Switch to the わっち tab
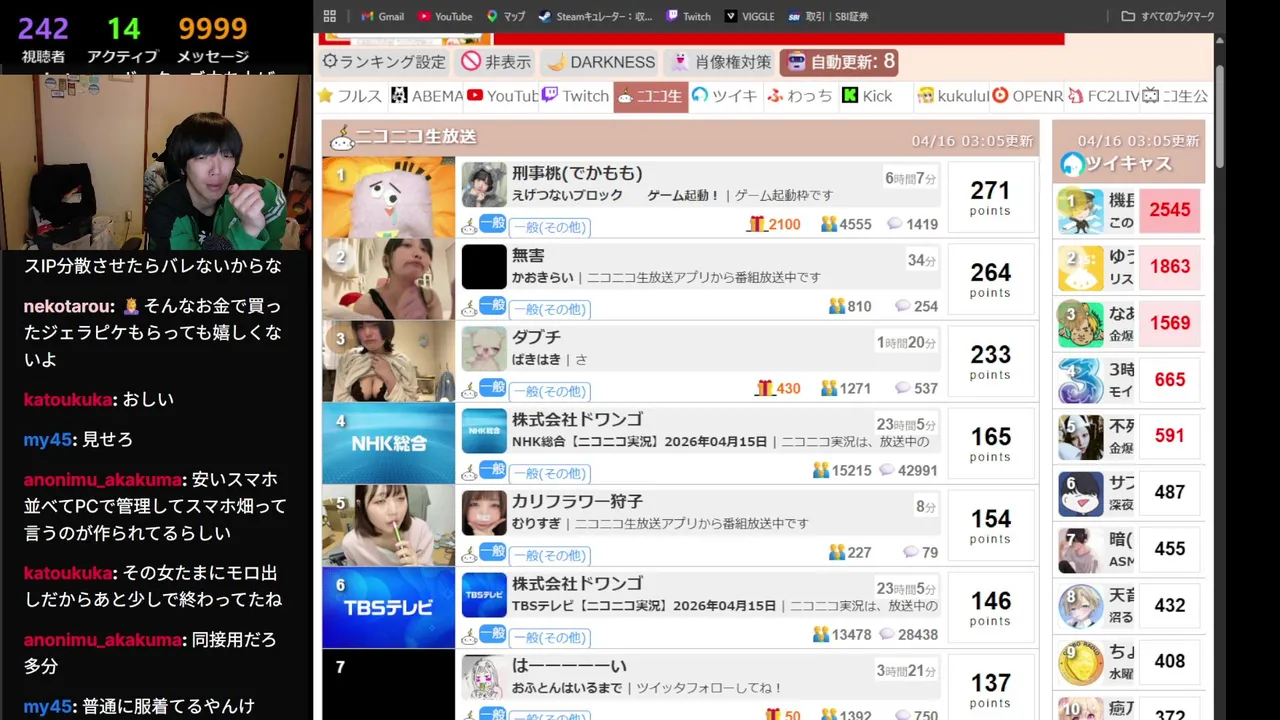The image size is (1280, 720). pos(800,96)
